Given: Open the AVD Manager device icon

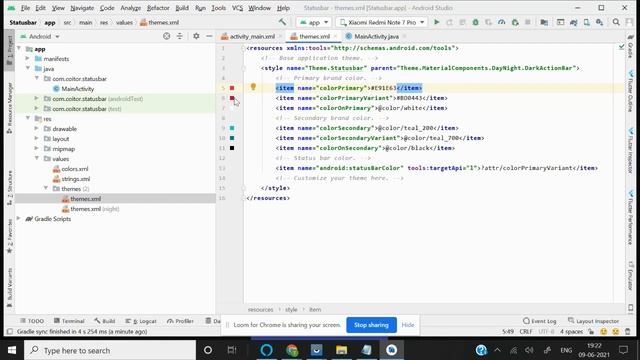Looking at the screenshot, I should (587, 22).
